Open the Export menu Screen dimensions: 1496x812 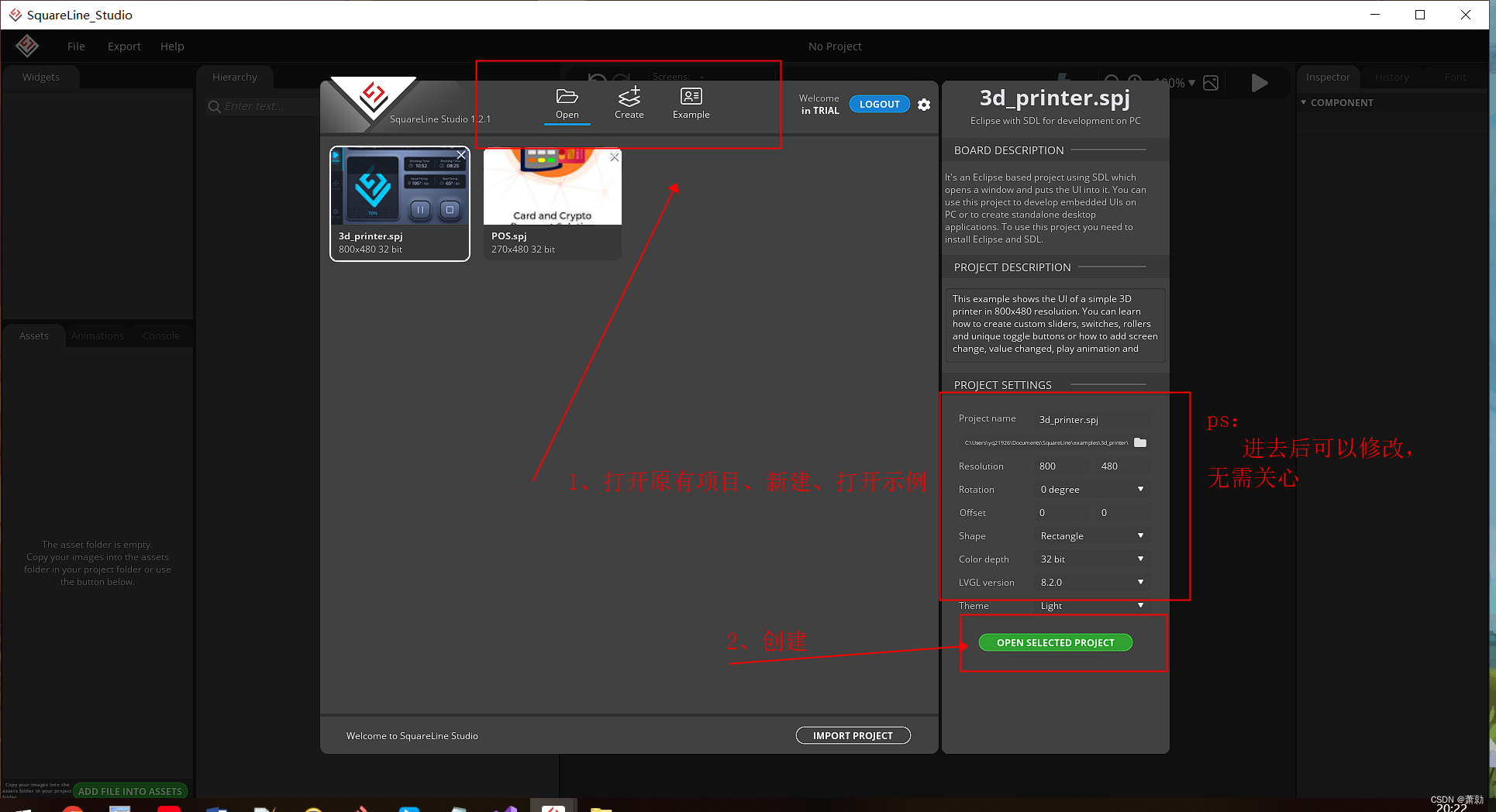[124, 46]
